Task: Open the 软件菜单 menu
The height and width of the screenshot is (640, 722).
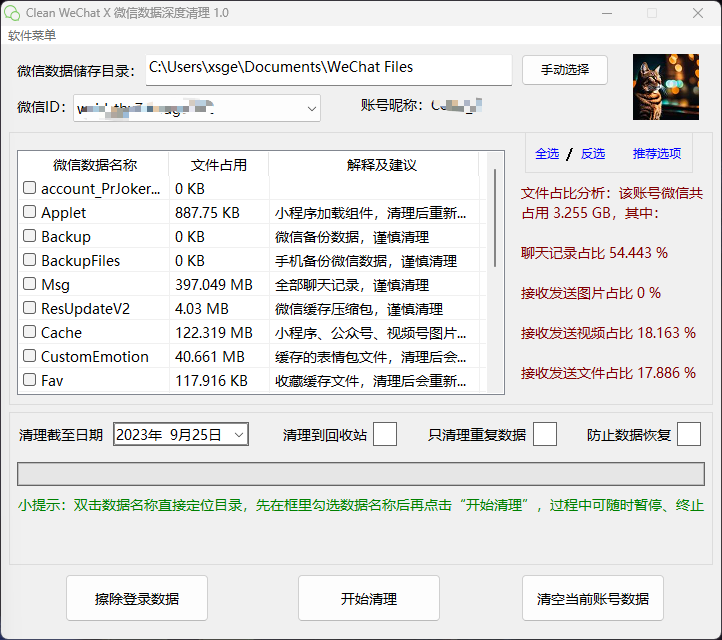Action: (32, 35)
